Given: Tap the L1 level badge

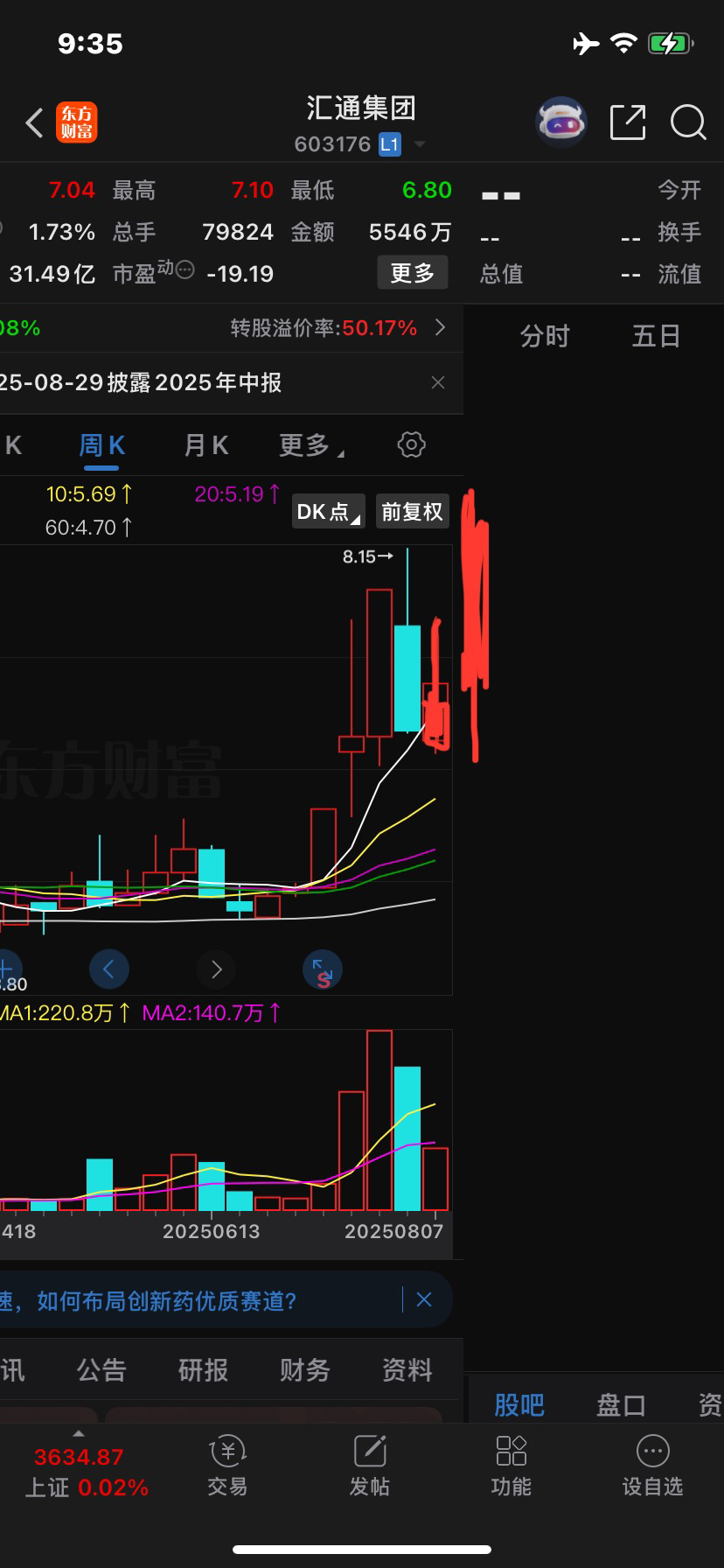Looking at the screenshot, I should coord(389,144).
